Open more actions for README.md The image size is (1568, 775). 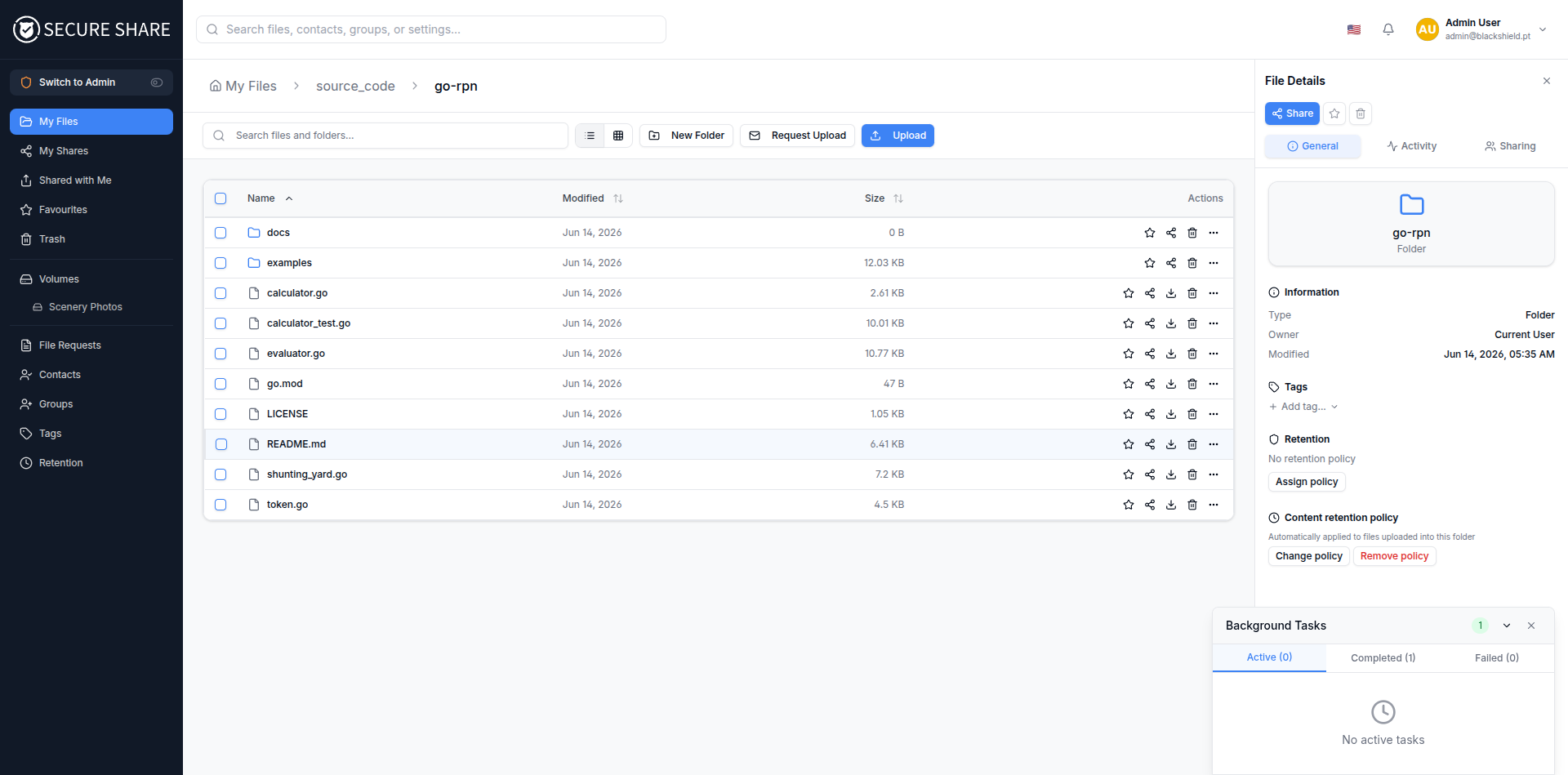point(1214,444)
